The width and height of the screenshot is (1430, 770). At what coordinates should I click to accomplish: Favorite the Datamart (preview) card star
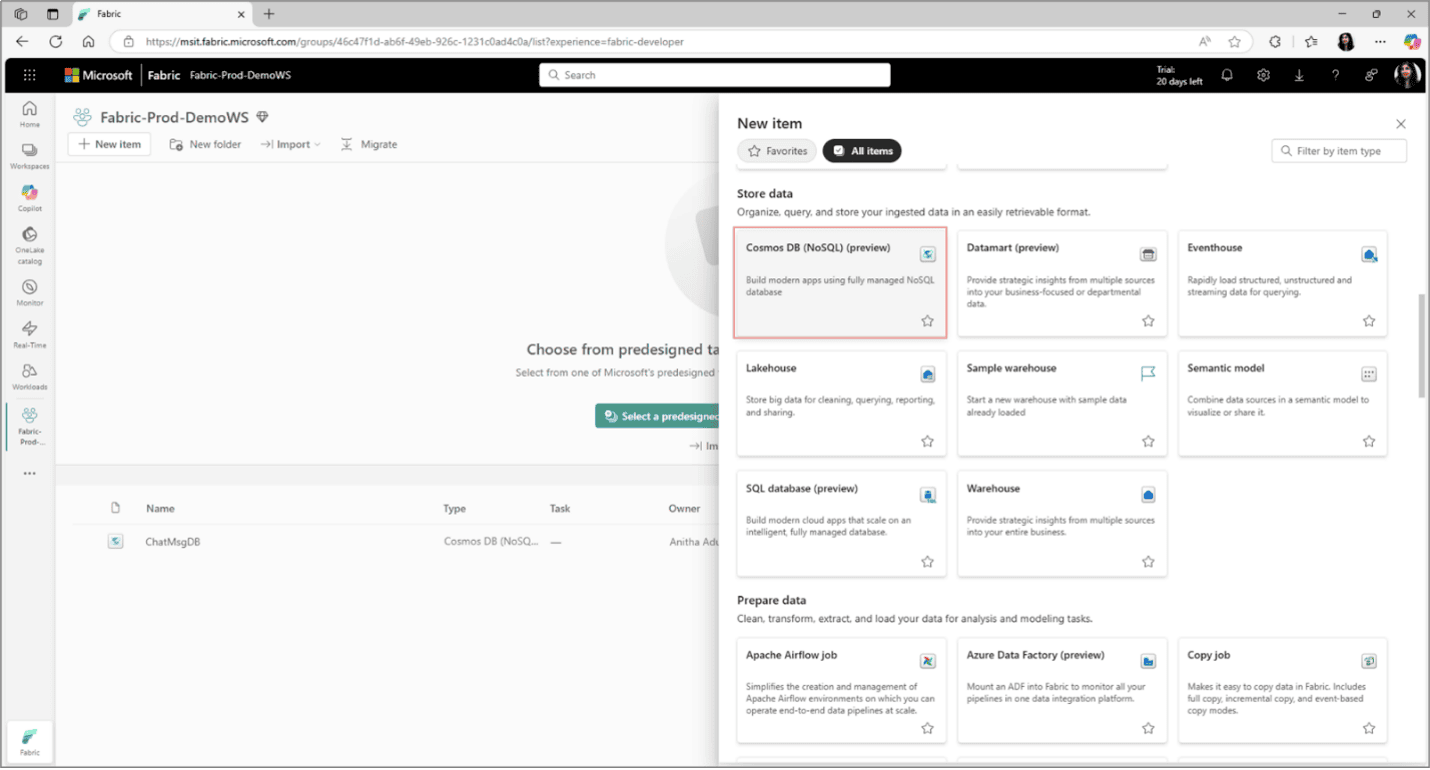click(x=1148, y=321)
